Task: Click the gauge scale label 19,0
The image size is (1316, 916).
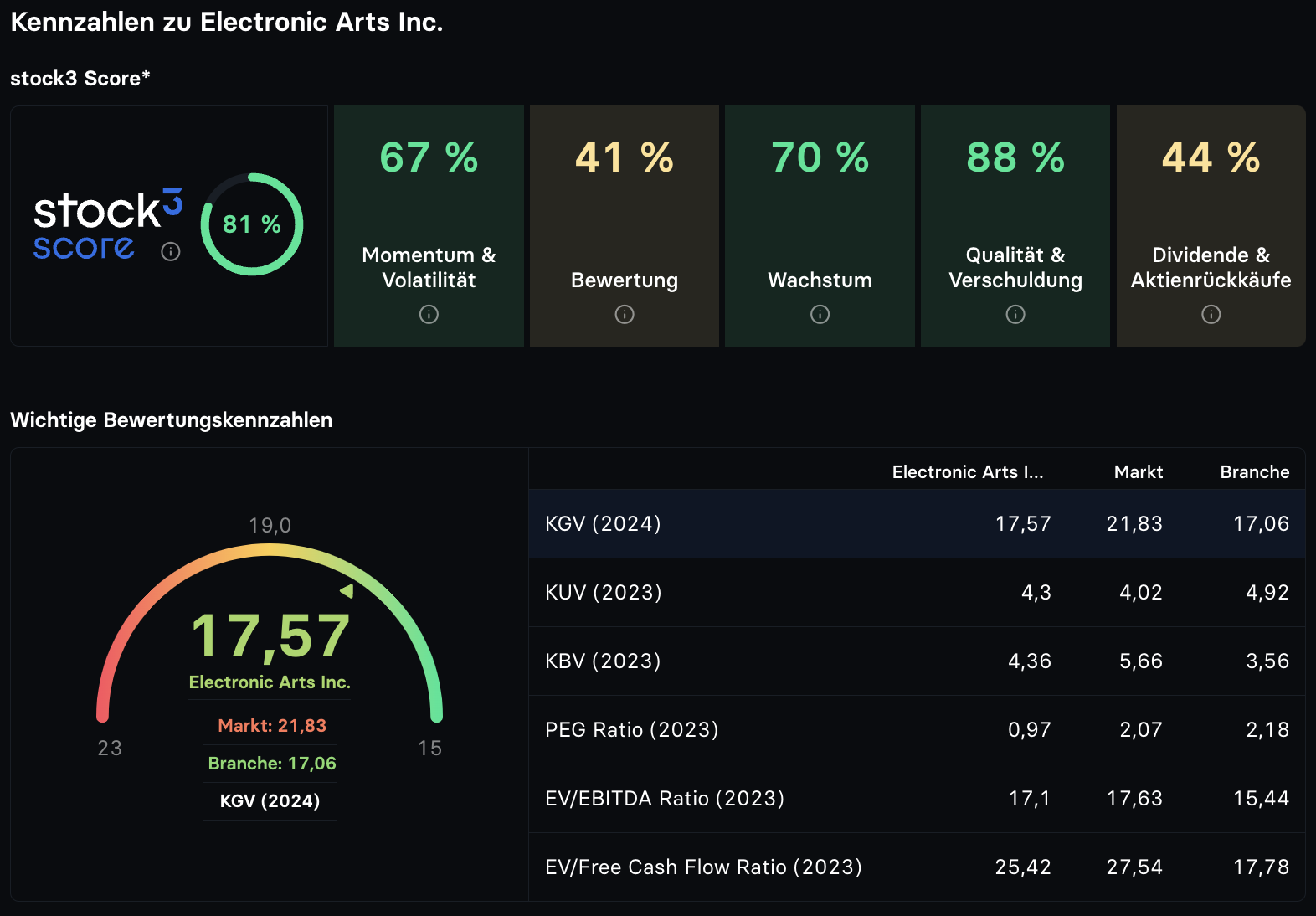Action: (x=270, y=526)
